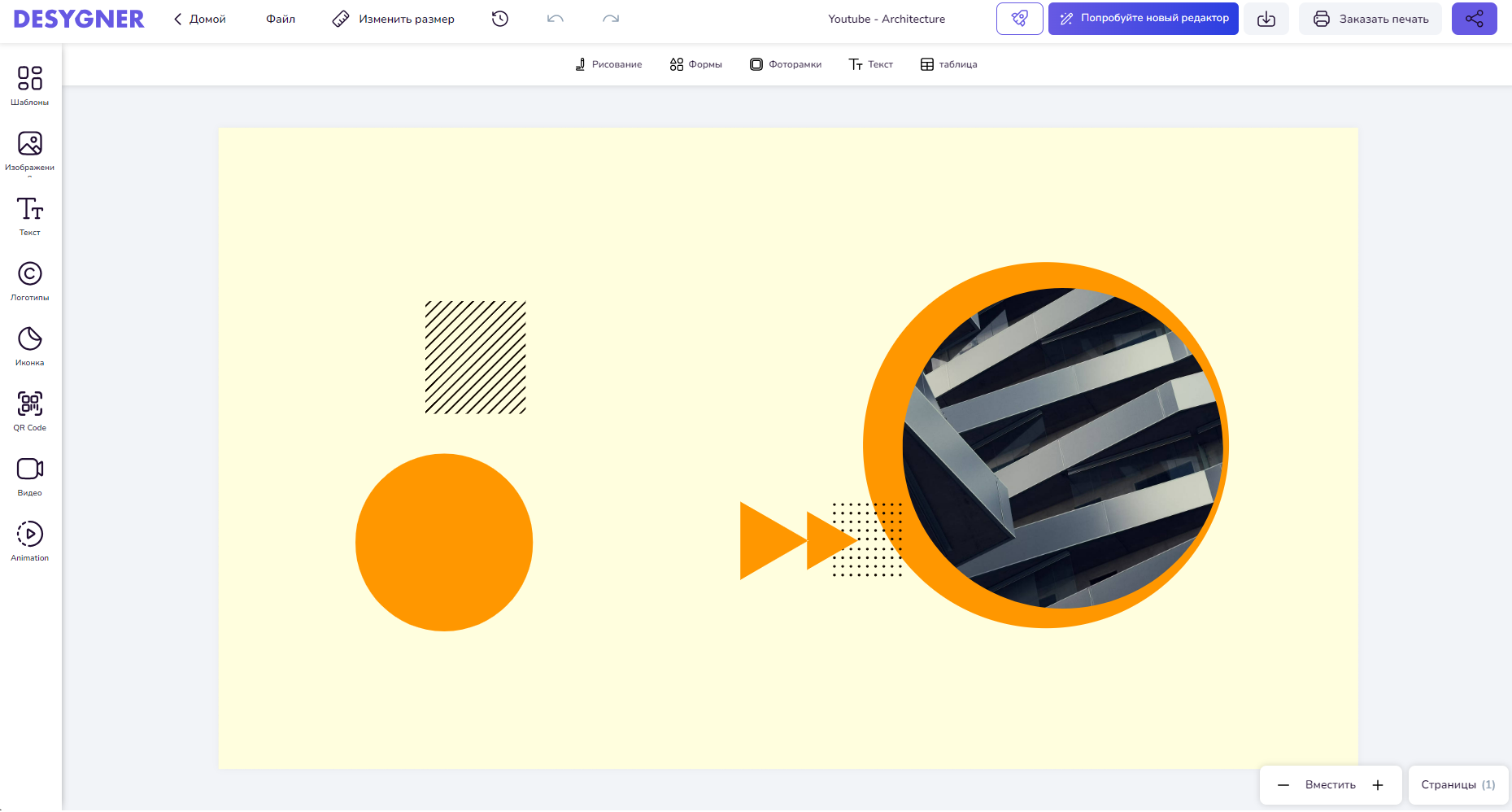1512x812 pixels.
Task: Click the Вместить fit zoom button
Action: pyautogui.click(x=1331, y=785)
